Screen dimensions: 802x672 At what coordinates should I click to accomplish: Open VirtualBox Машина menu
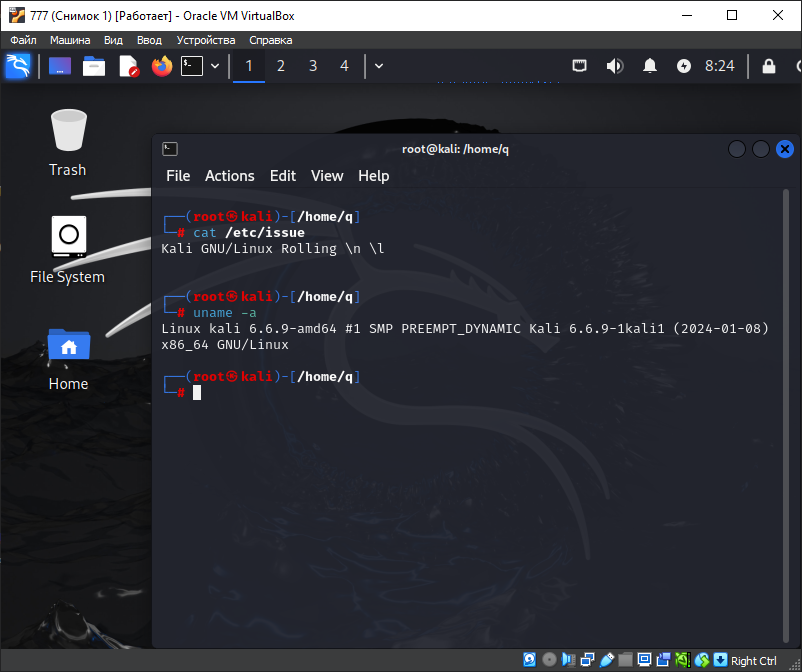[70, 40]
